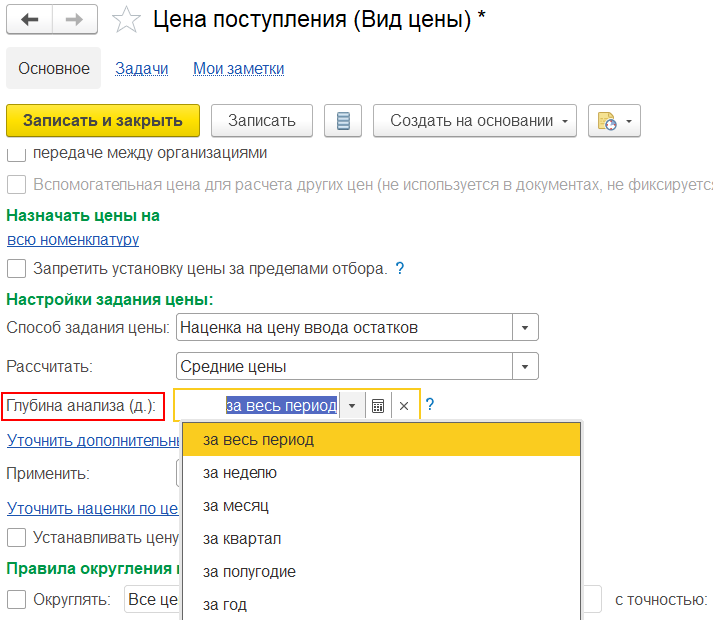The width and height of the screenshot is (713, 620).
Task: Expand the Способ задания цены dropdown
Action: point(525,328)
